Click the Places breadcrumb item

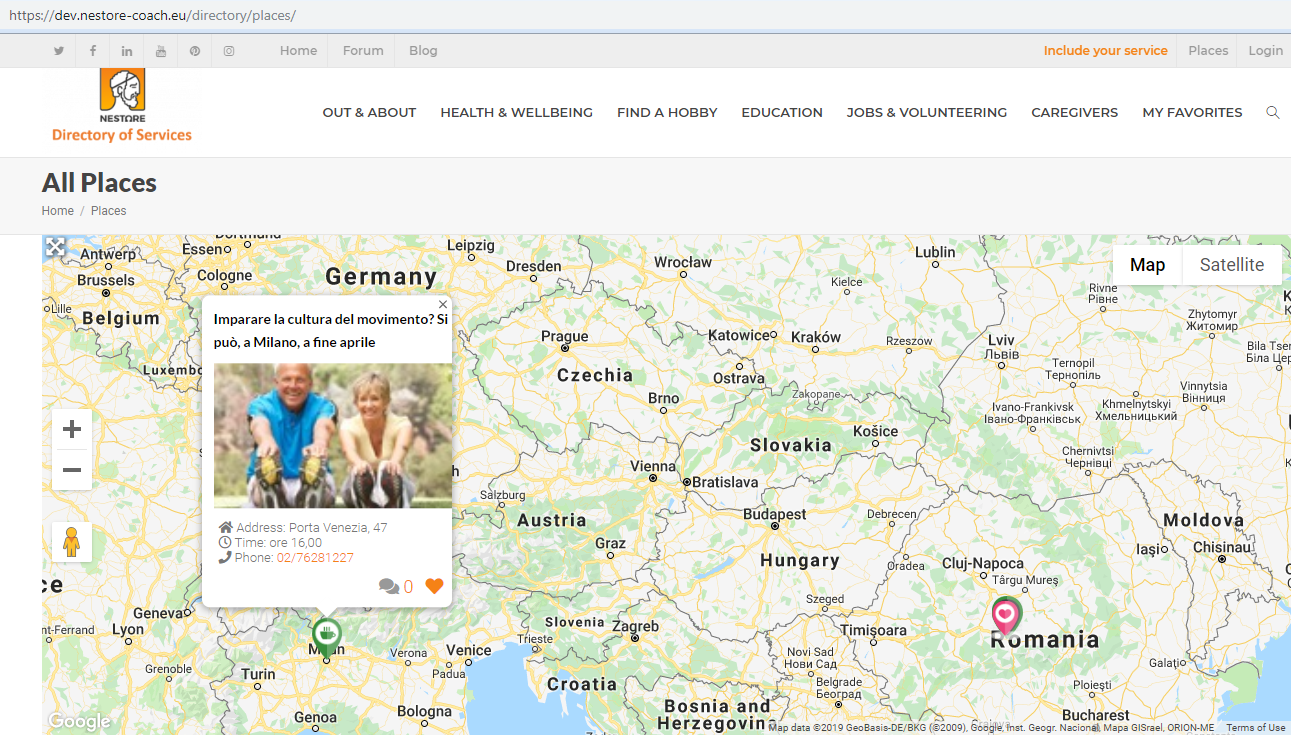pyautogui.click(x=108, y=211)
